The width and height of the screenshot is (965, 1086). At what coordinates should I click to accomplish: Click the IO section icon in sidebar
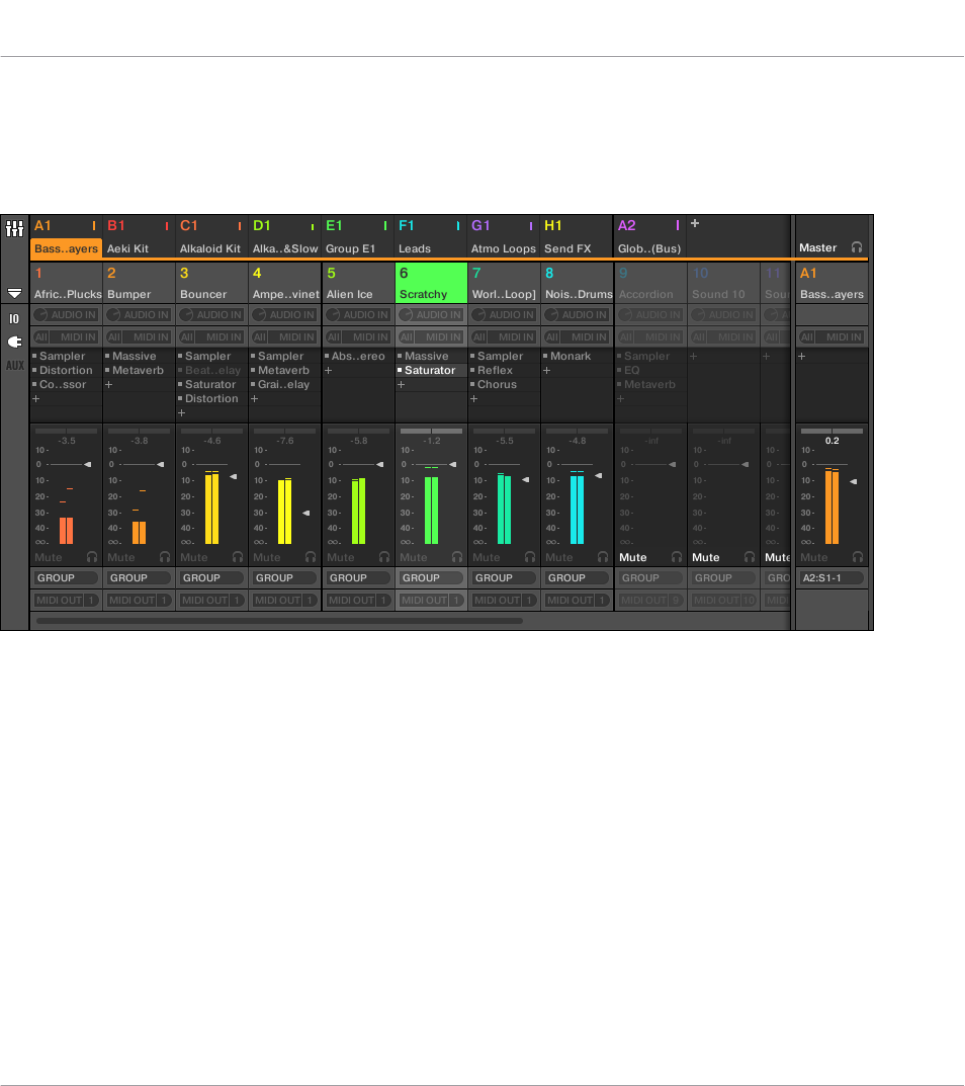tap(14, 319)
